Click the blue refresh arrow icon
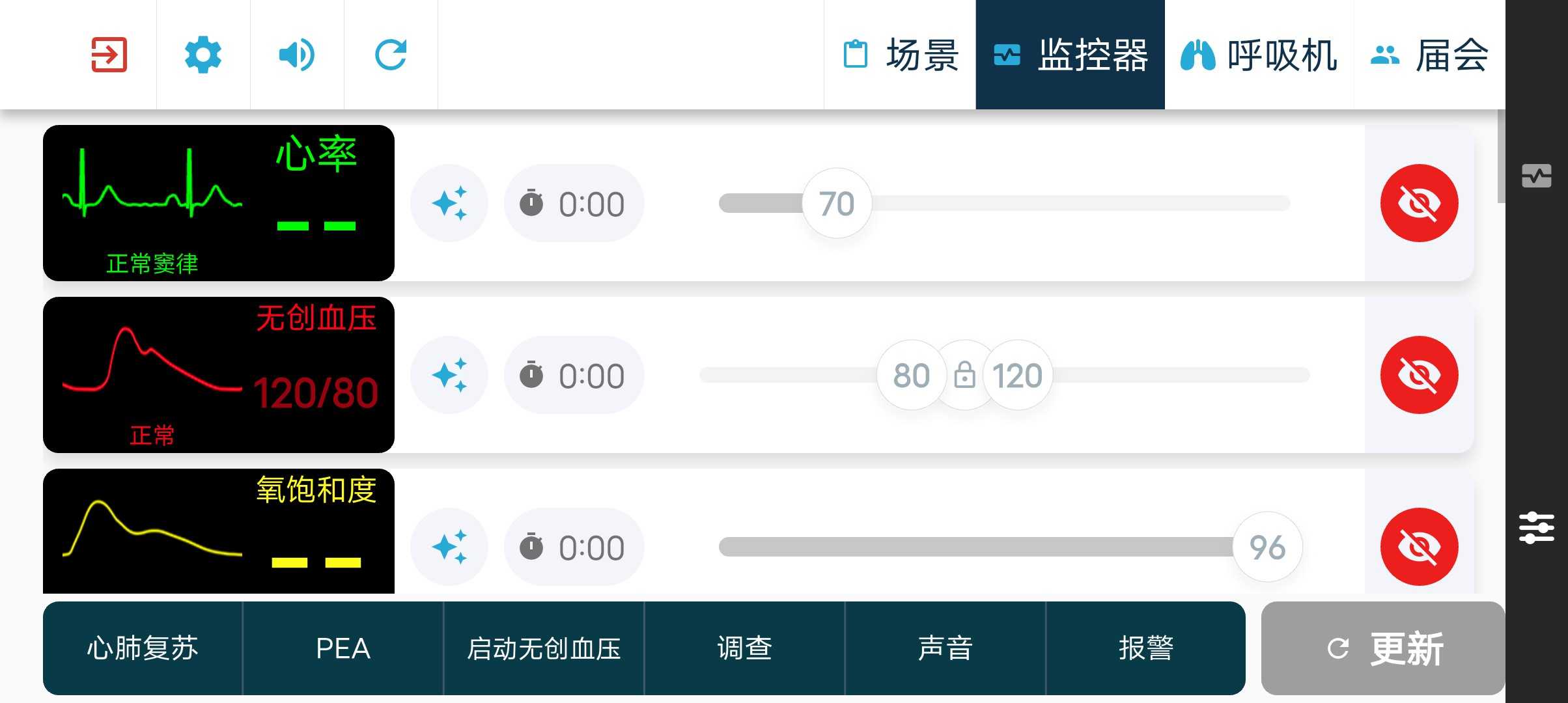The image size is (1568, 703). [391, 55]
